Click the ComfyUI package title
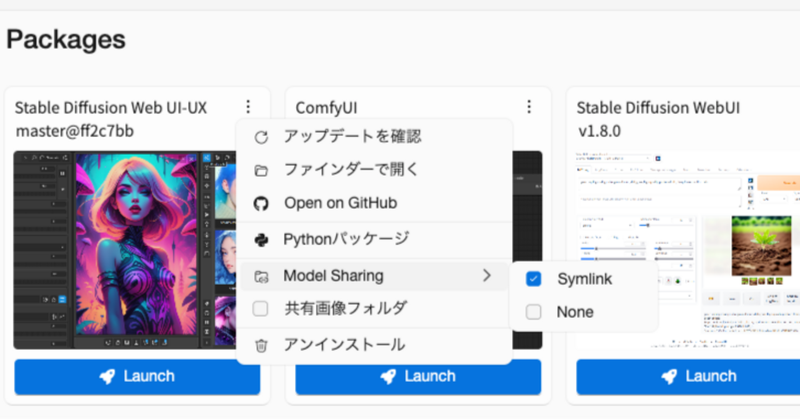The width and height of the screenshot is (800, 419). pyautogui.click(x=327, y=108)
